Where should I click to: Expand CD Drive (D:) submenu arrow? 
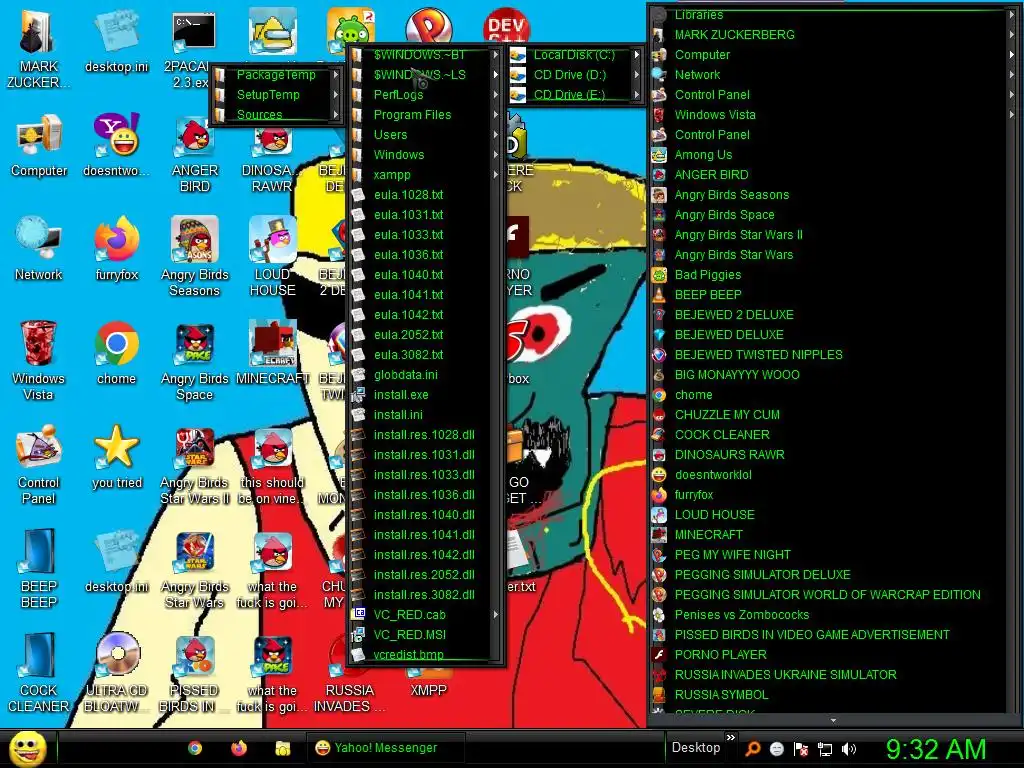637,75
